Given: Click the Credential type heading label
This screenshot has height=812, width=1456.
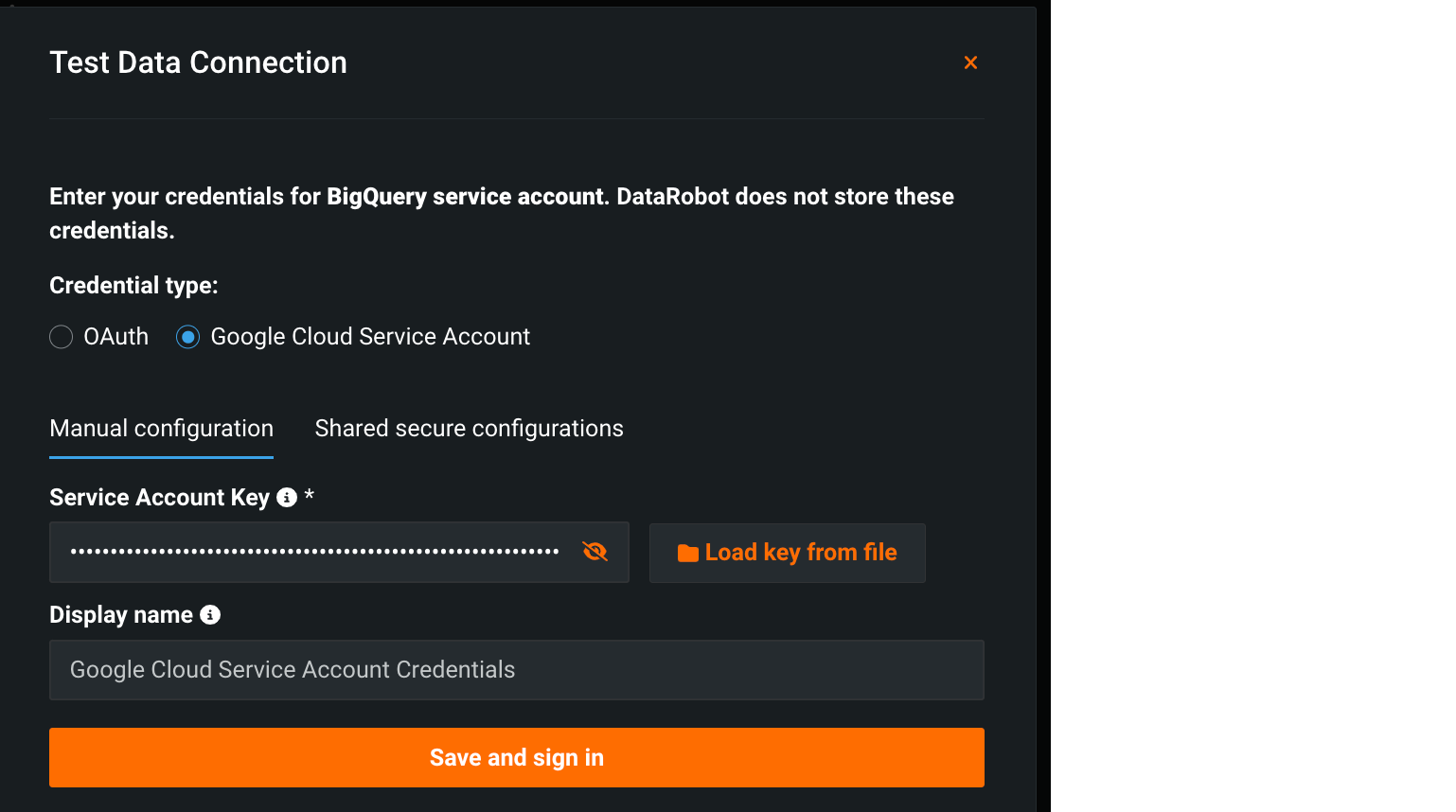Looking at the screenshot, I should coord(133,286).
